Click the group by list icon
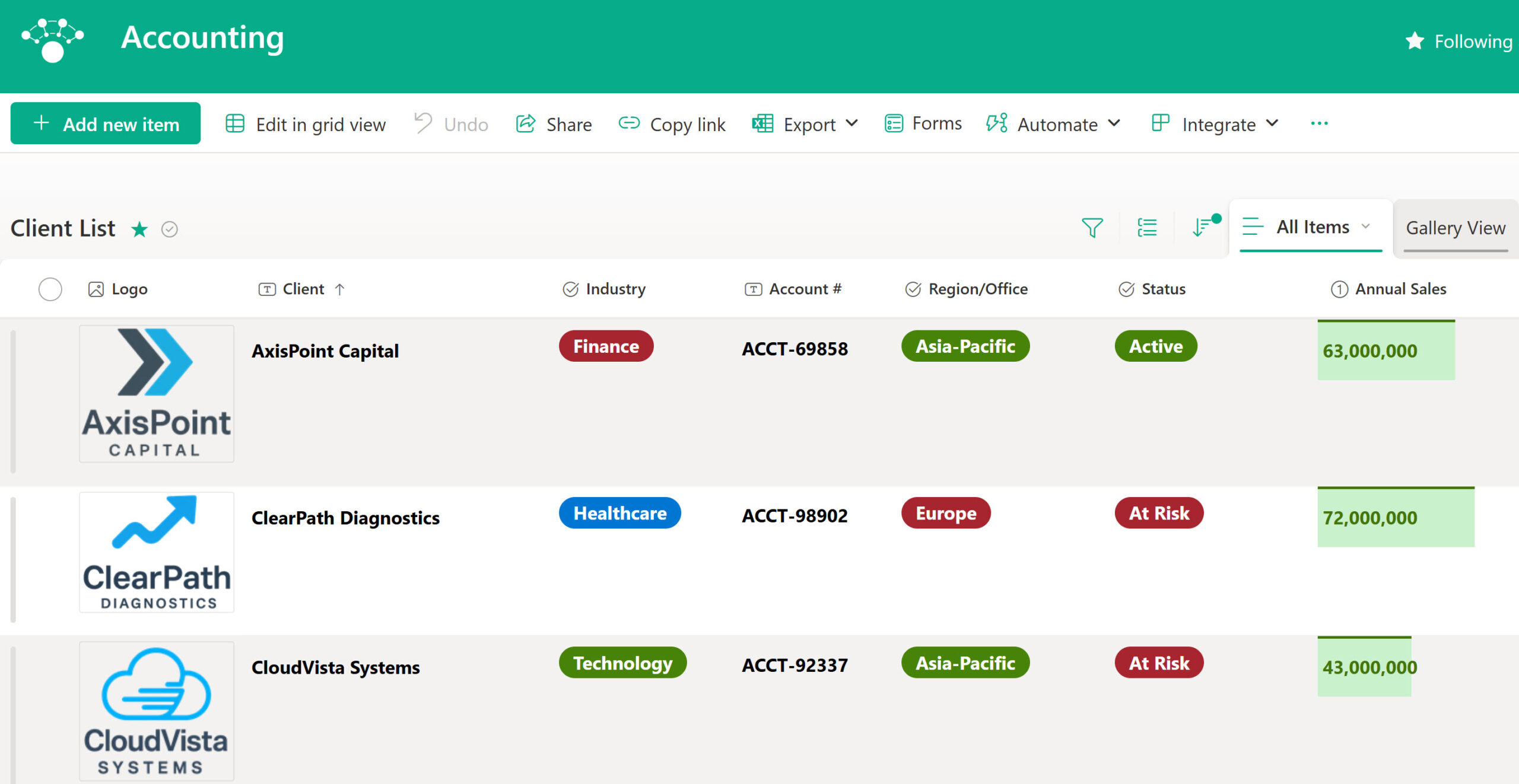The image size is (1519, 784). pos(1146,227)
